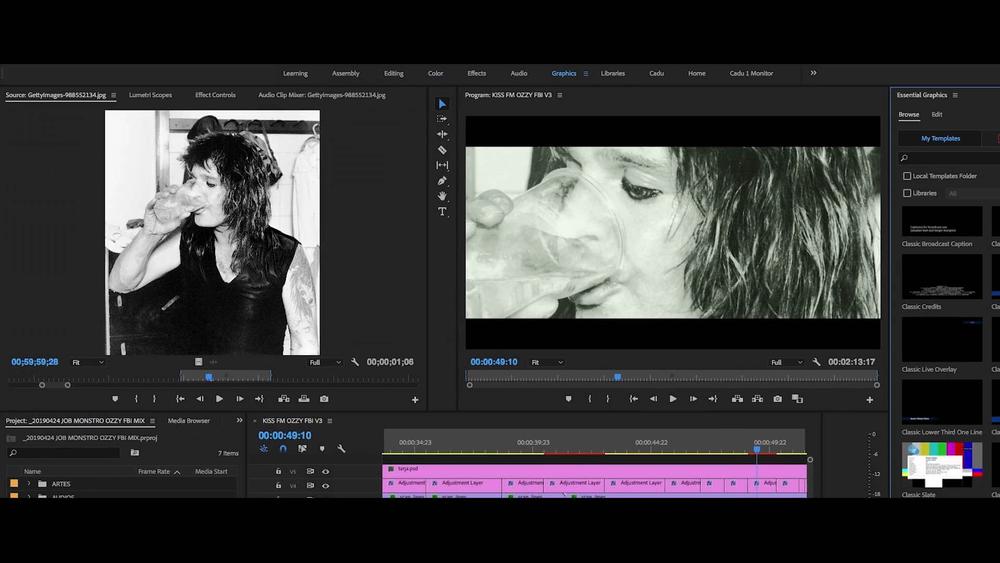The image size is (1000, 563).
Task: Click Overwrite button in Source monitor
Action: pyautogui.click(x=304, y=399)
